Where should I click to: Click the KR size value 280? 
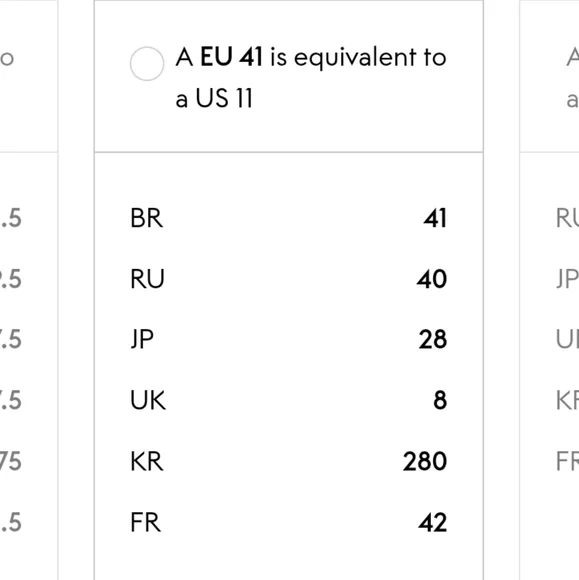click(x=425, y=461)
